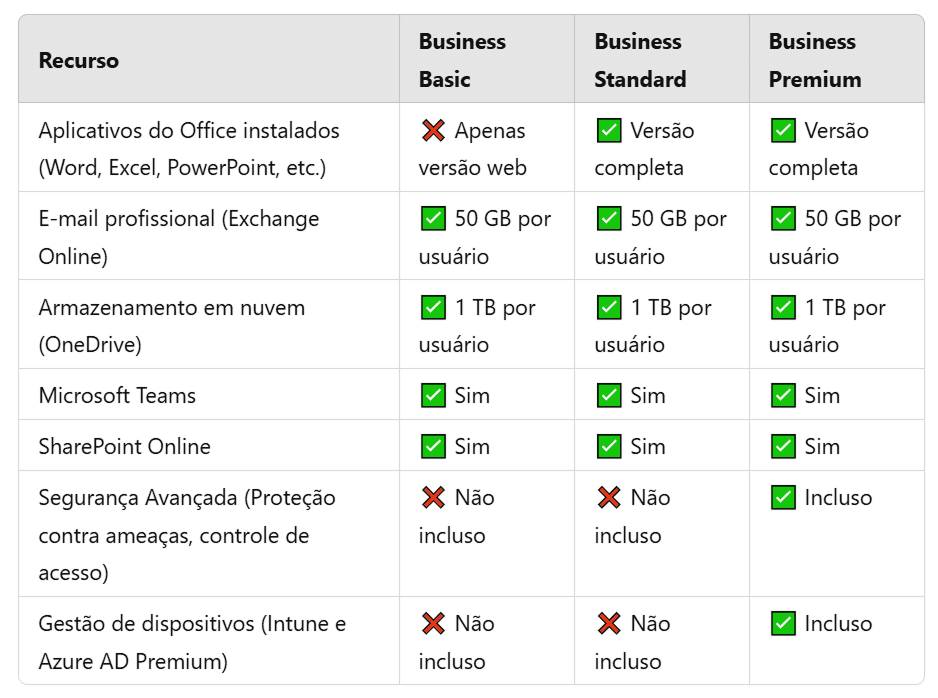This screenshot has height=698, width=938.
Task: Click green check "Incluso" in Gestão de dispositivos row
Action: [x=783, y=624]
